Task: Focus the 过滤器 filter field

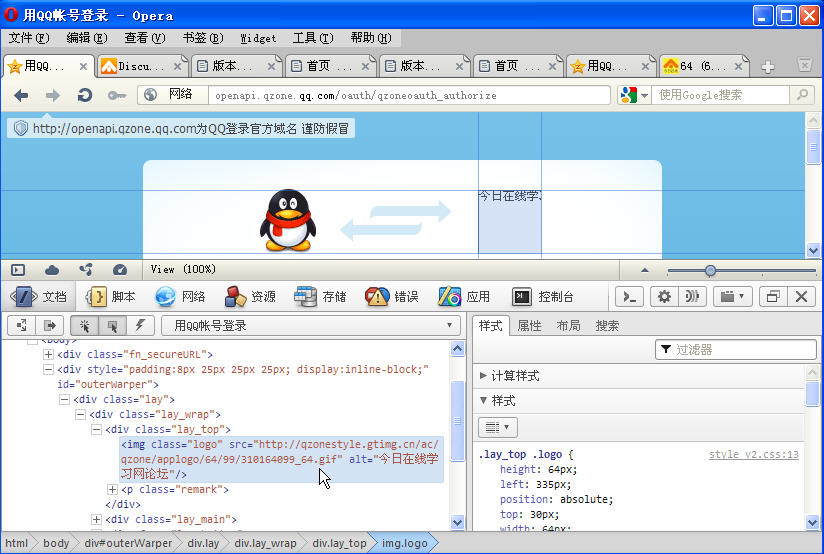Action: point(736,350)
